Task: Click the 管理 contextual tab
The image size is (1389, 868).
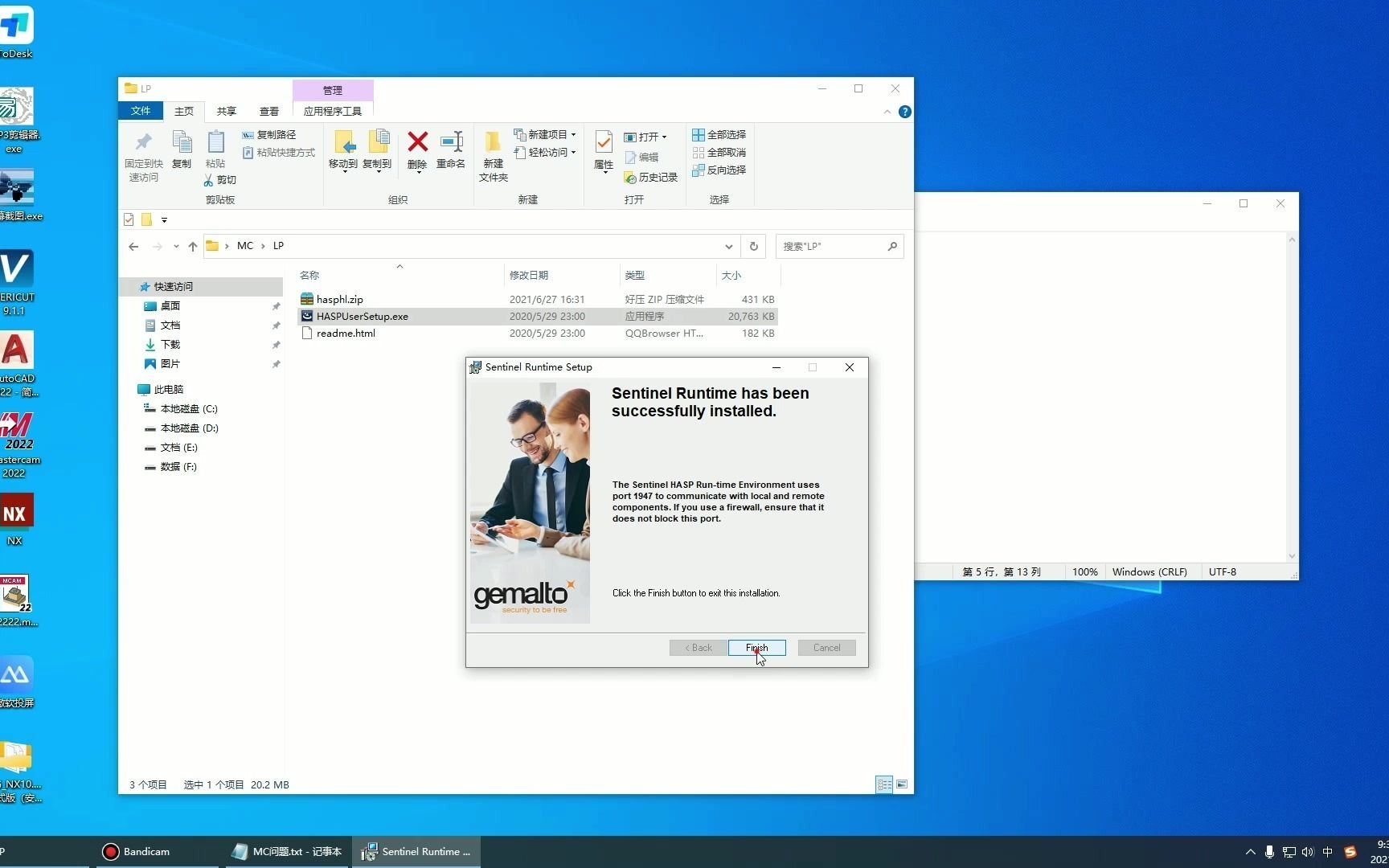Action: (x=333, y=90)
